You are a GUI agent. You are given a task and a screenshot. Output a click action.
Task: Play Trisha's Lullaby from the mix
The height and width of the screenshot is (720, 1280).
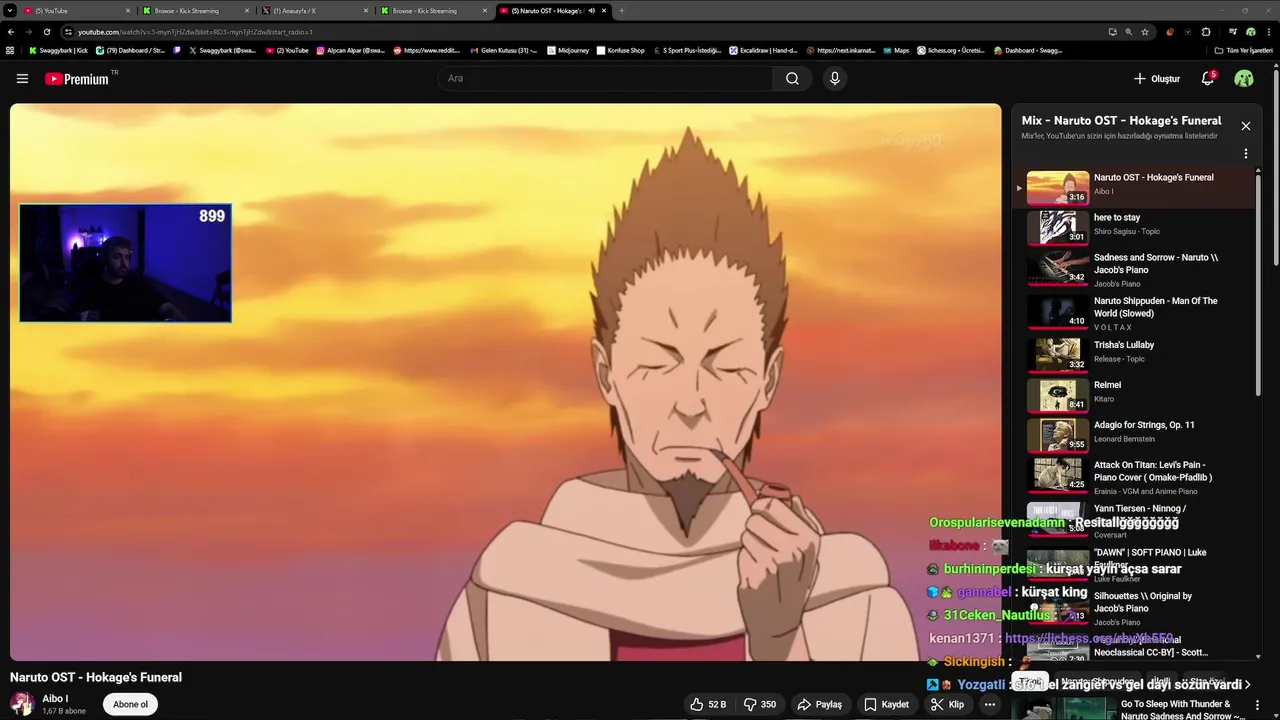pos(1133,354)
